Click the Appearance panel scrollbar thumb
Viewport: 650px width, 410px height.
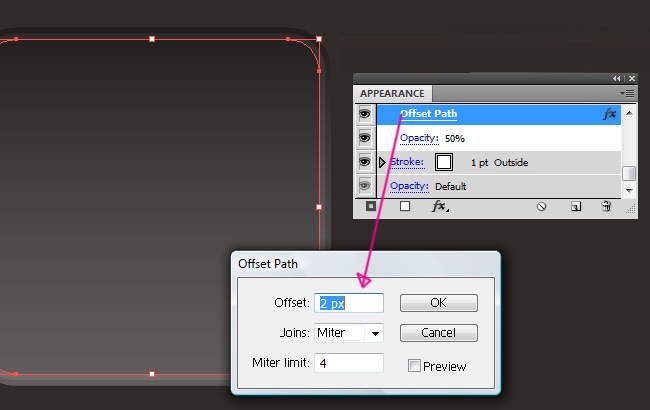629,173
